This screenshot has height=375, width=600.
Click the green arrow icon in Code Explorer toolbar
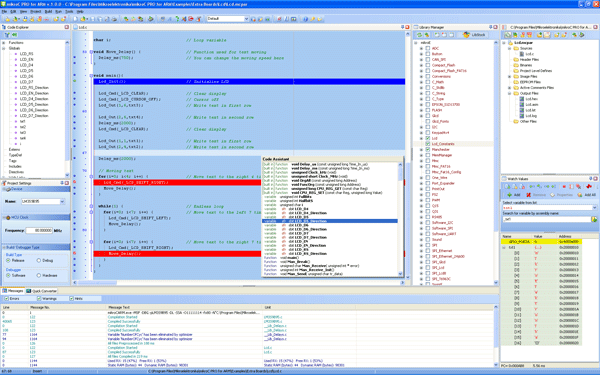[15, 35]
